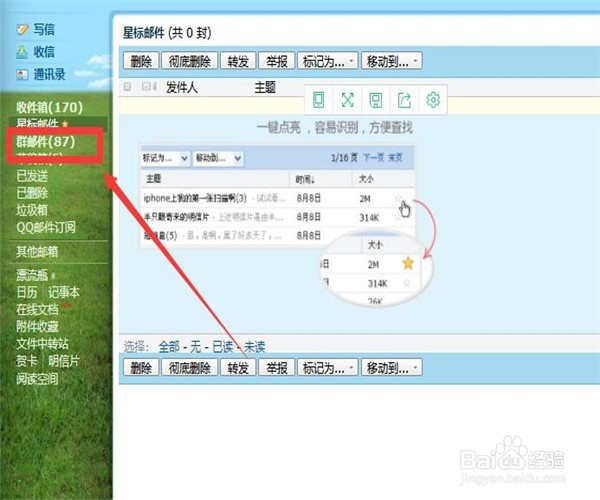Open 其他邮箱 in sidebar

(37, 252)
